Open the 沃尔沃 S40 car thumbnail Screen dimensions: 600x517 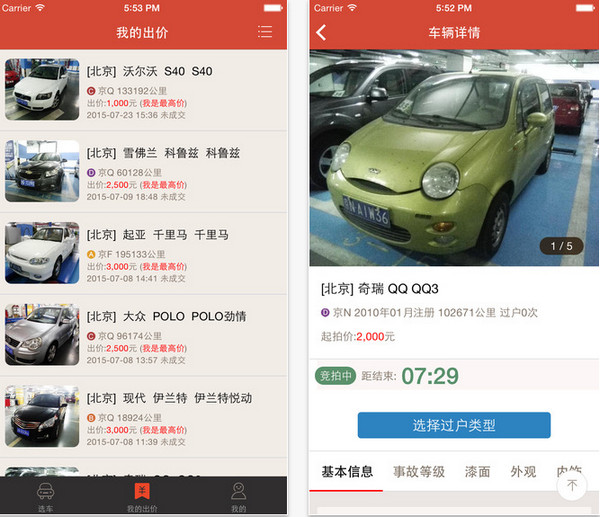(x=42, y=89)
